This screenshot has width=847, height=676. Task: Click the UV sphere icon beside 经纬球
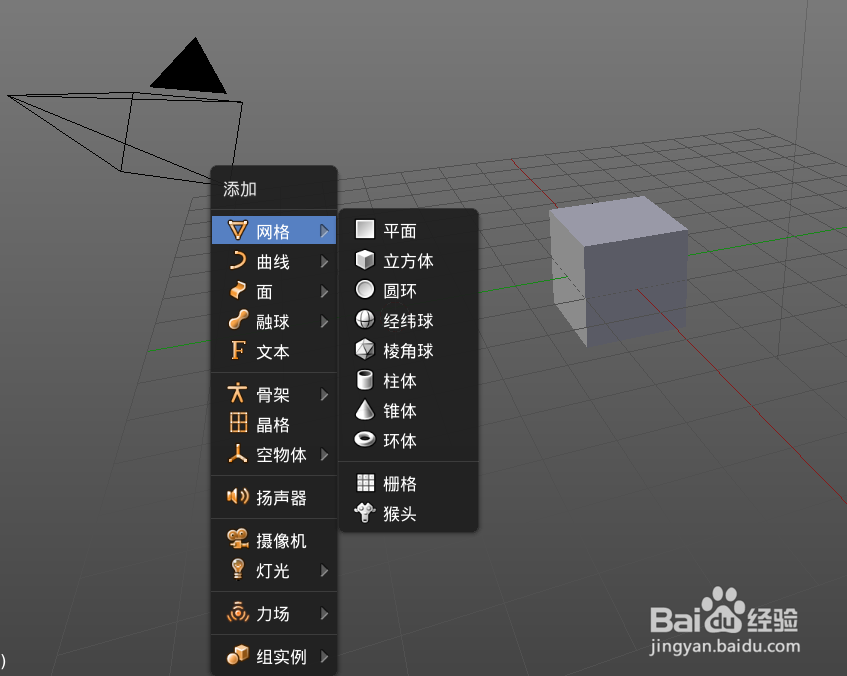coord(365,319)
